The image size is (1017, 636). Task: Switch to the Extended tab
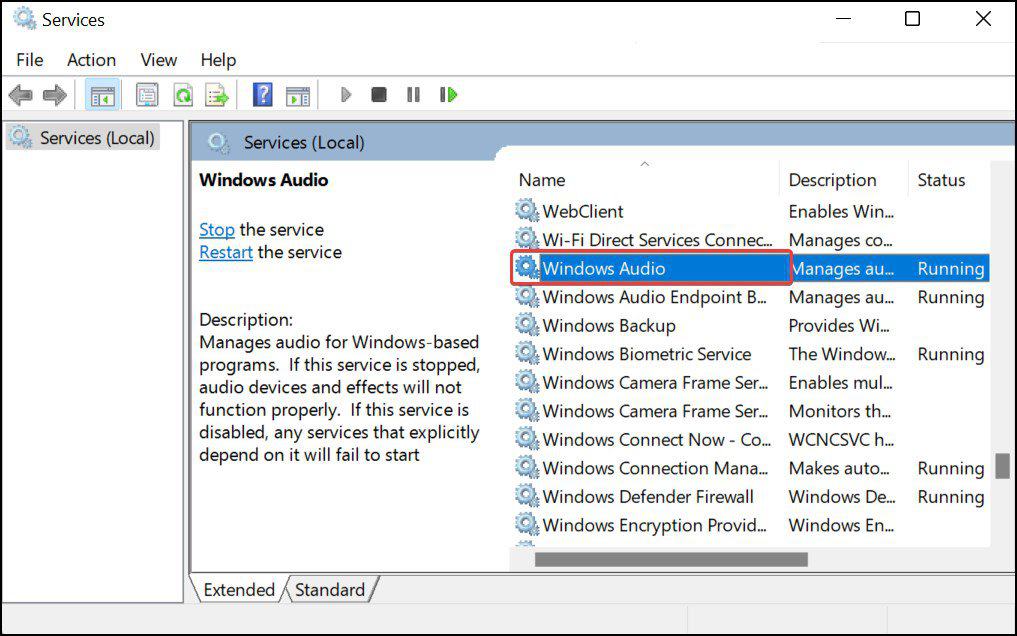point(239,589)
